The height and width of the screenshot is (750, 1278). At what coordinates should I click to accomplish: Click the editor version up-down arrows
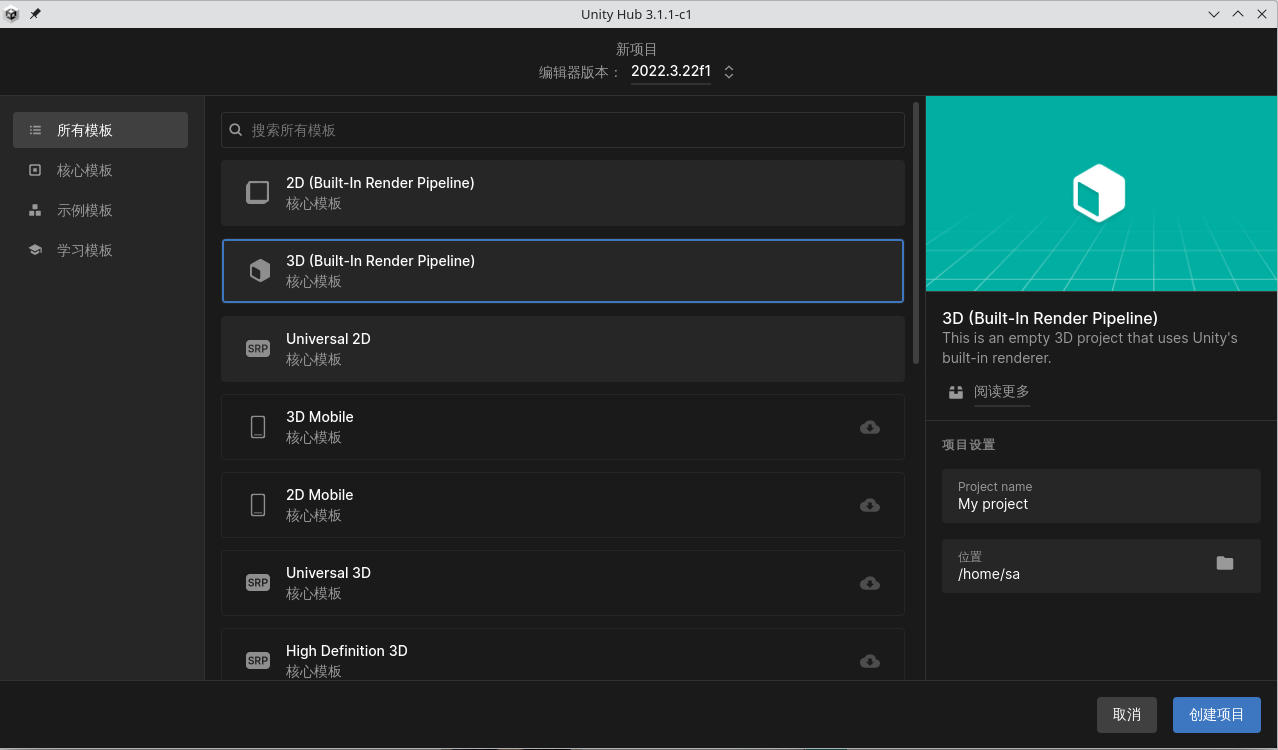(x=729, y=72)
